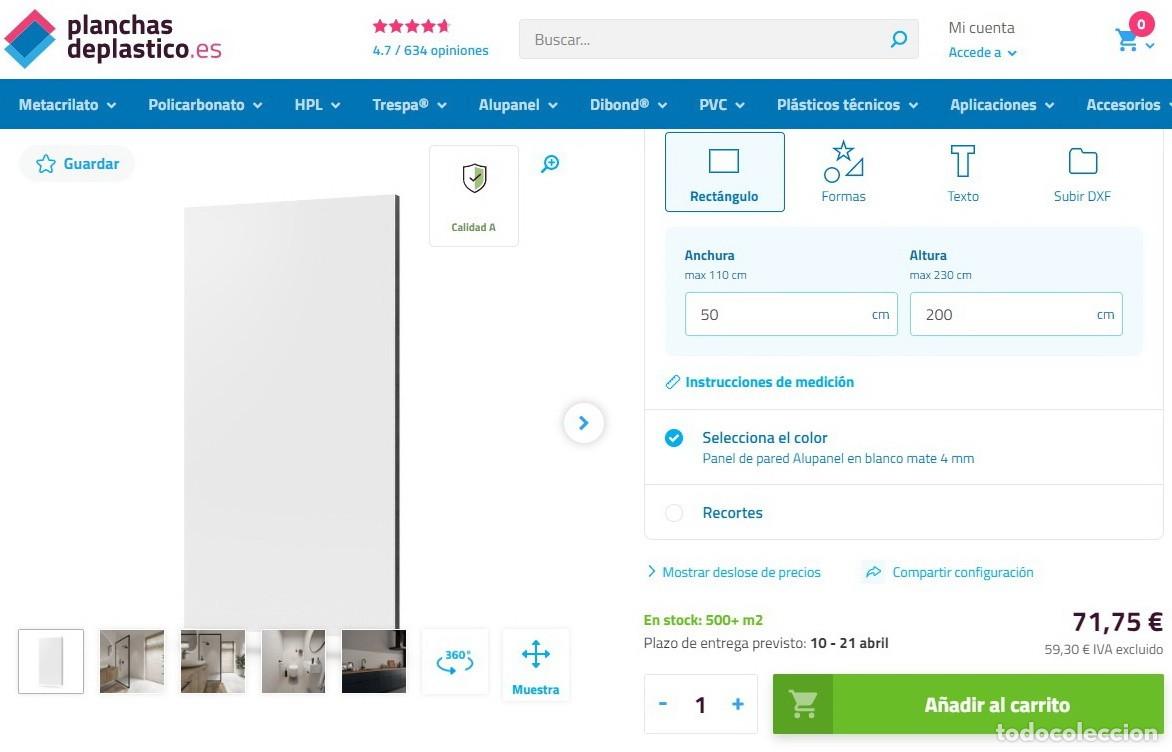Click the Buscar search field
Viewport: 1172px width, 752px height.
pyautogui.click(x=718, y=40)
